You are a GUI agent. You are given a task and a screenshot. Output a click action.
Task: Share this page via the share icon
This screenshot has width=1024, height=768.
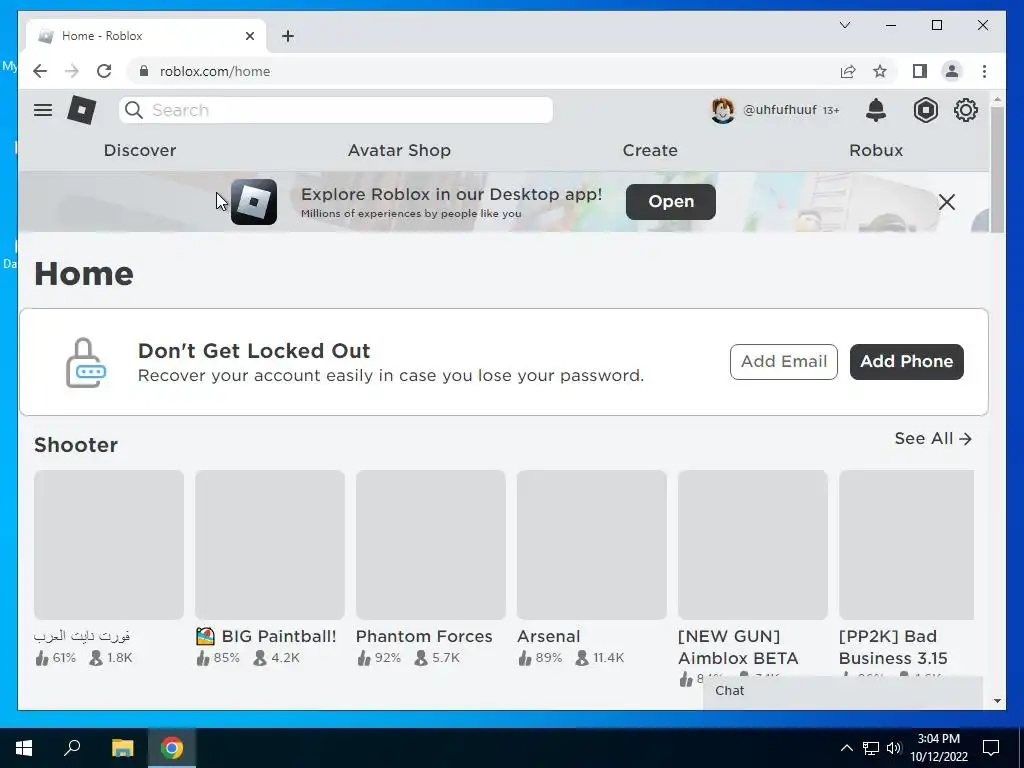point(848,71)
